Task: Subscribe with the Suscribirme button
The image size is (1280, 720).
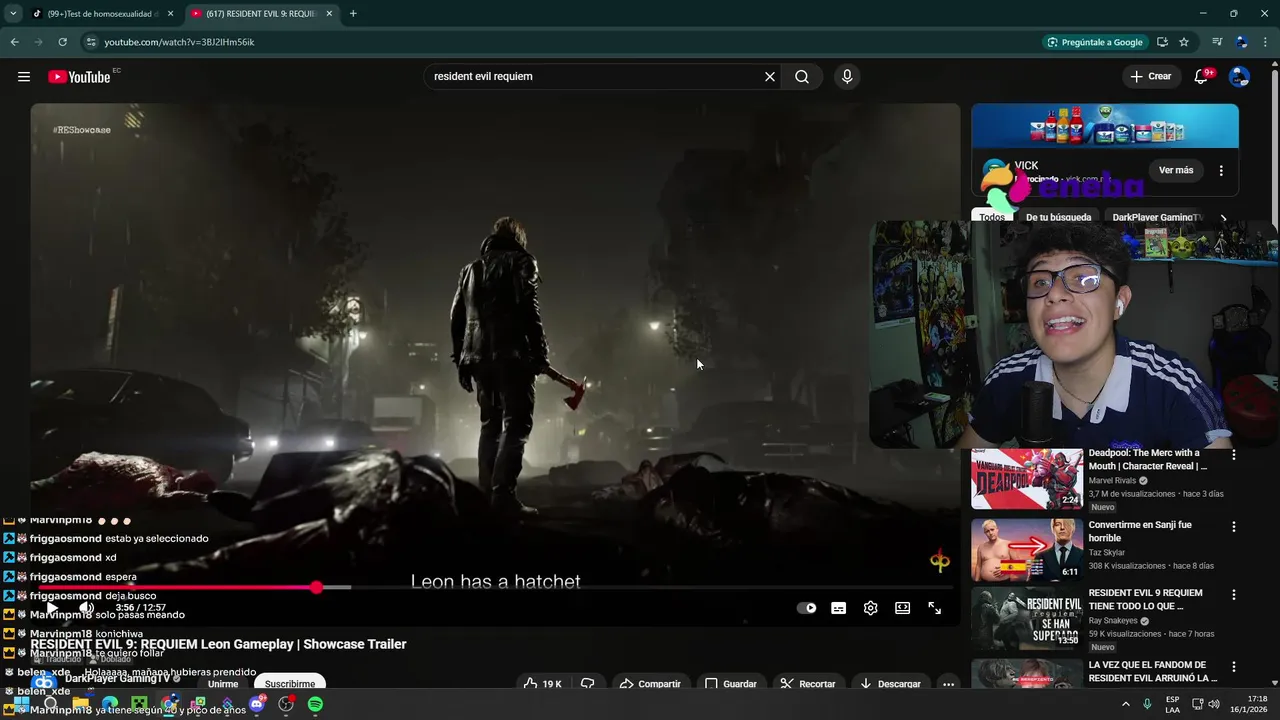Action: (290, 684)
